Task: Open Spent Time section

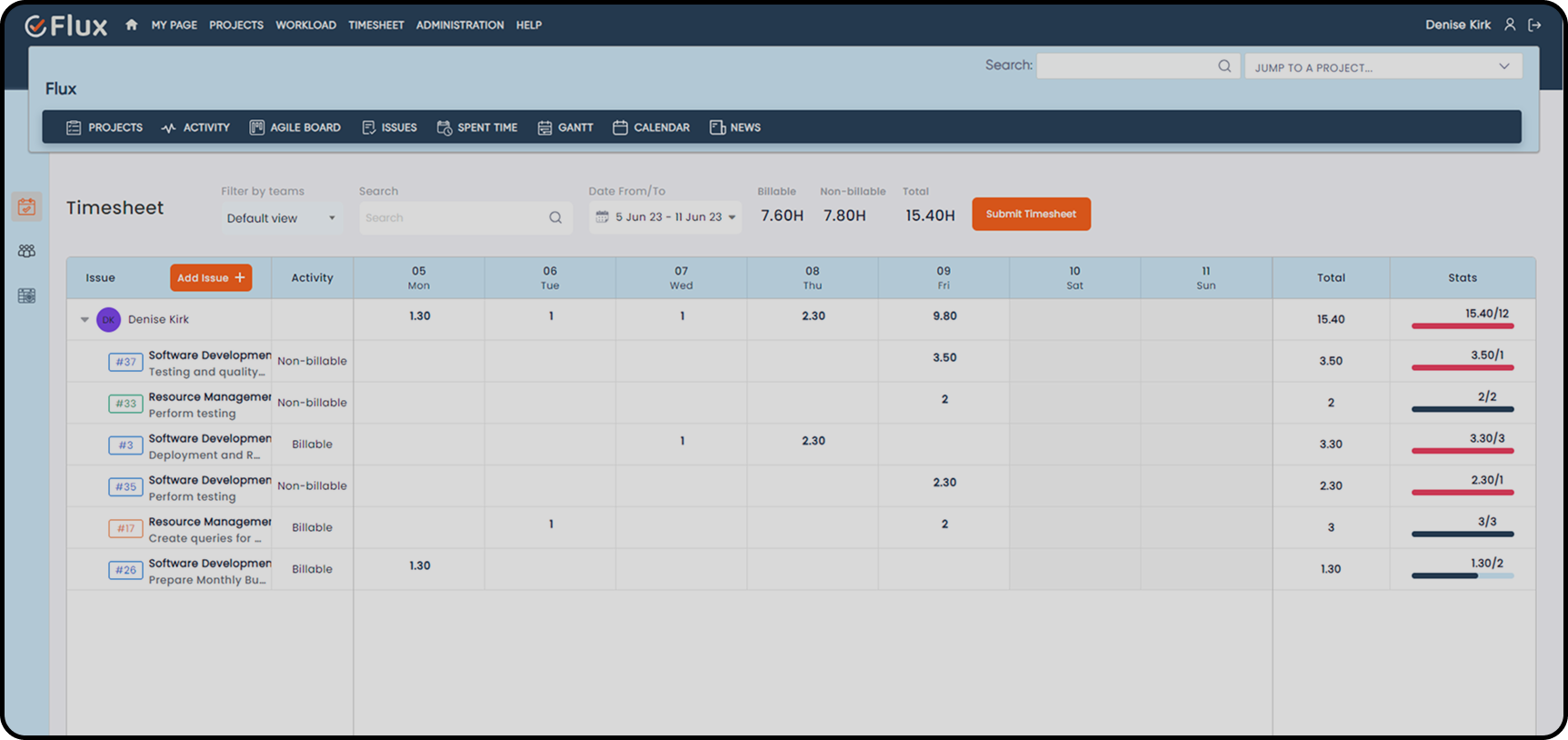Action: (477, 127)
